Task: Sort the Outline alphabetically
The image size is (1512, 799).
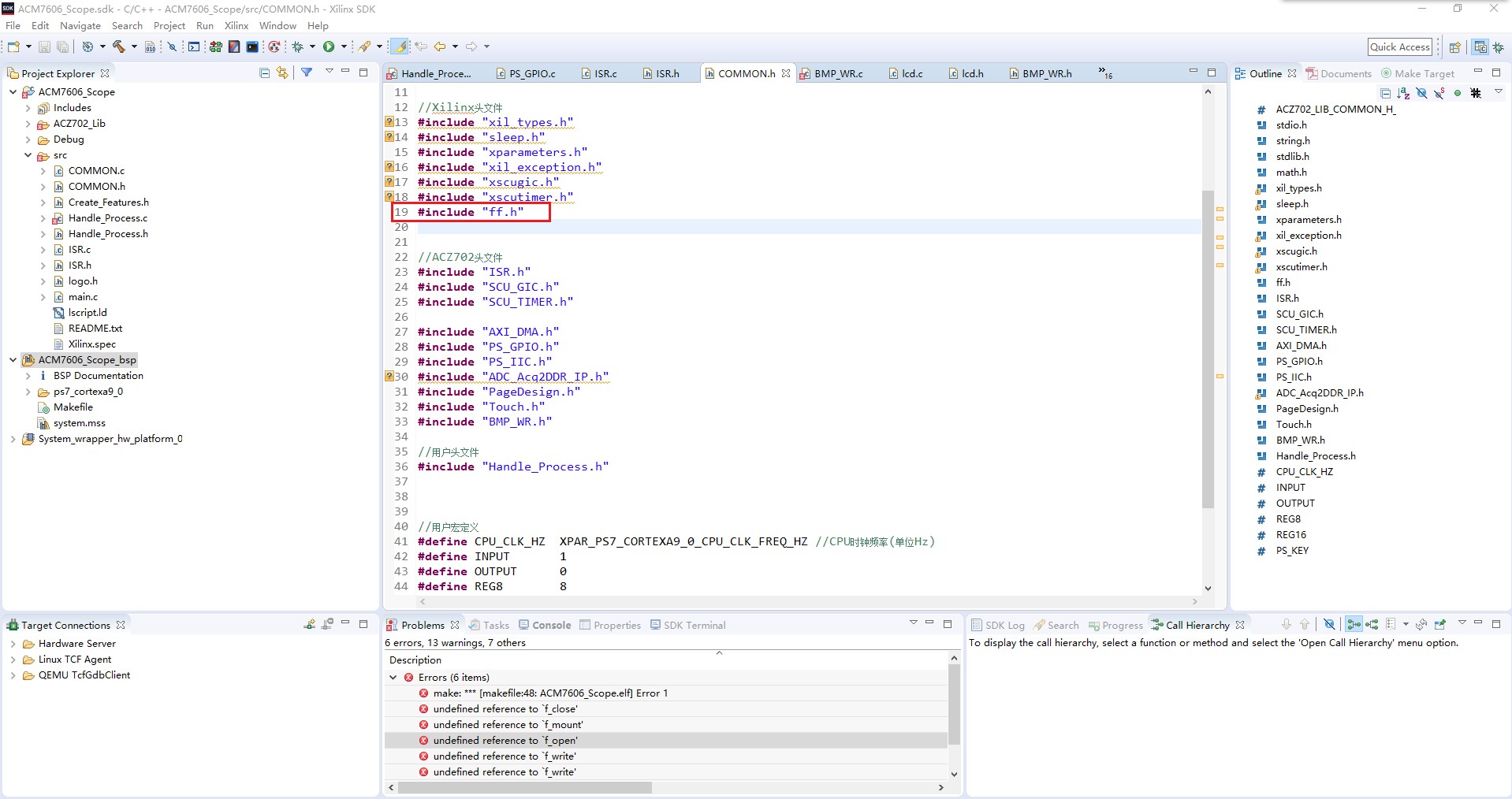Action: [1403, 93]
